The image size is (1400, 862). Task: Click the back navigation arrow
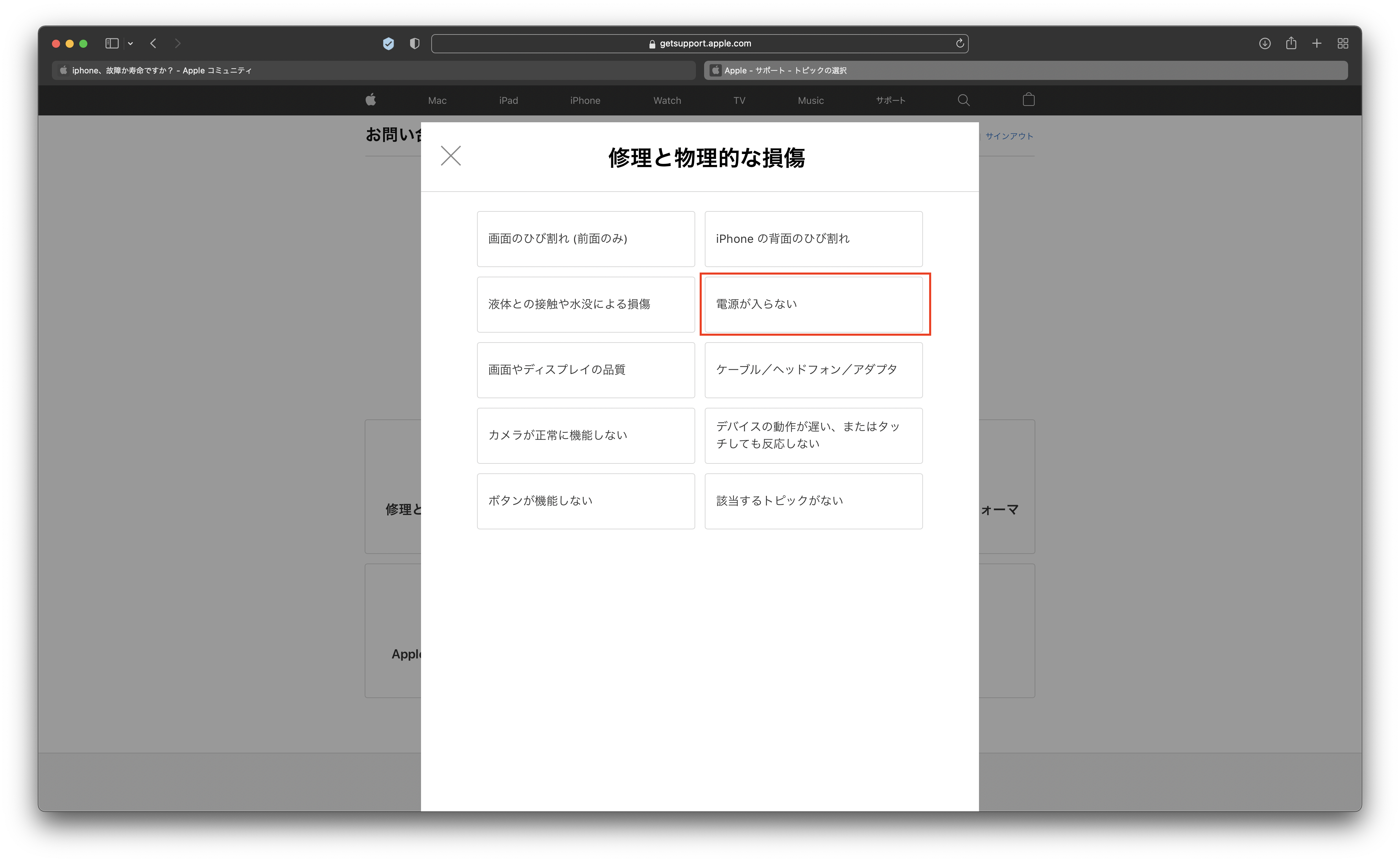[x=153, y=43]
